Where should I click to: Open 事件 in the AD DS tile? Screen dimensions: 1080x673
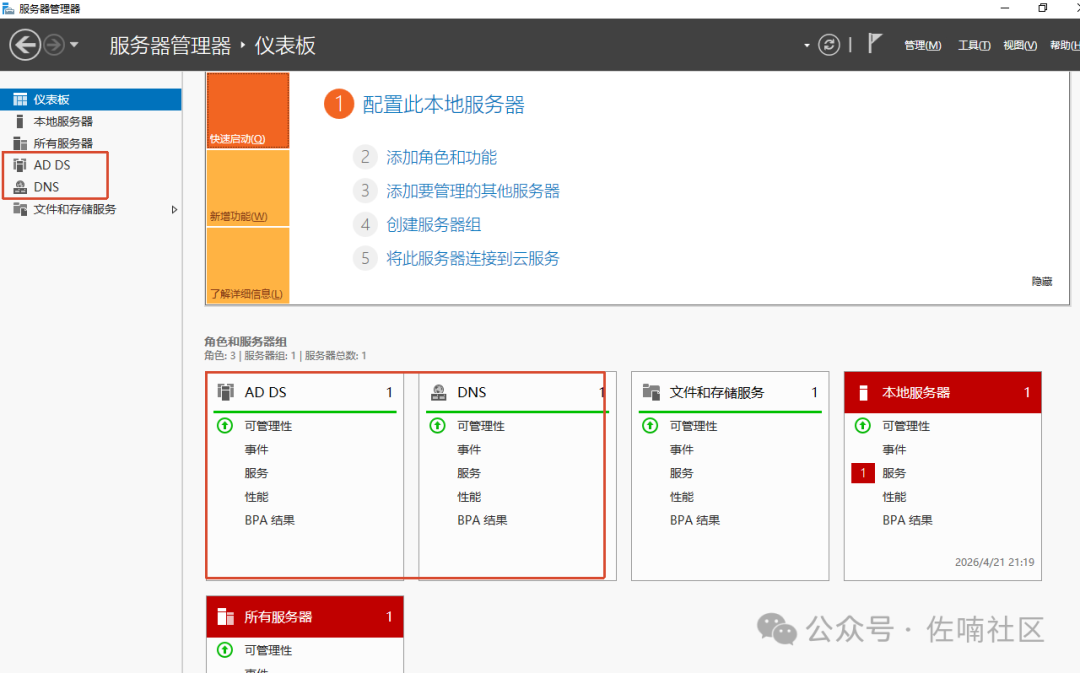pyautogui.click(x=256, y=450)
